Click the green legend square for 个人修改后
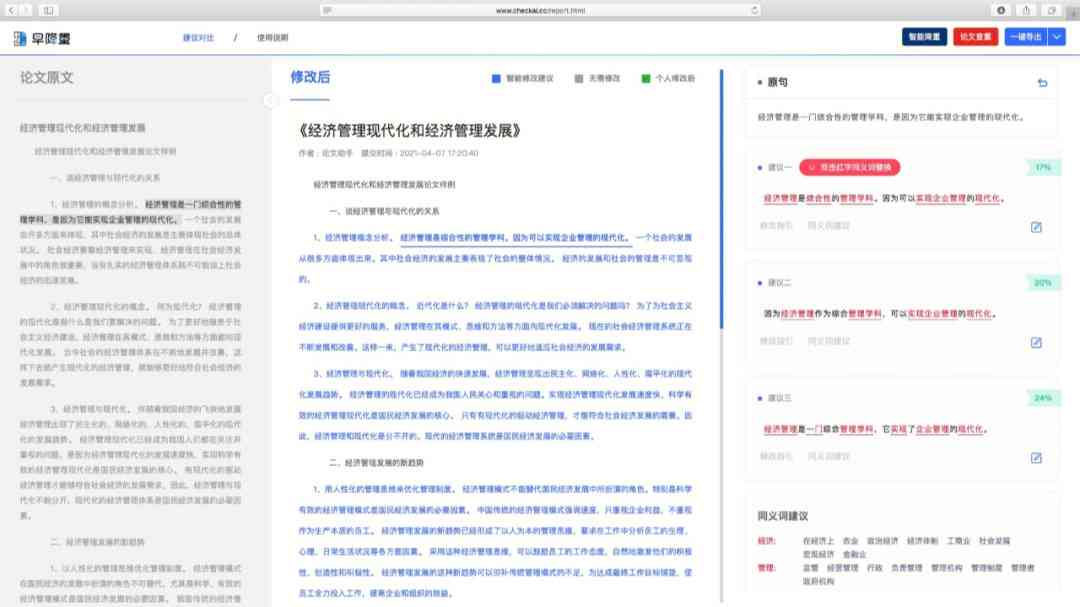 pyautogui.click(x=645, y=79)
